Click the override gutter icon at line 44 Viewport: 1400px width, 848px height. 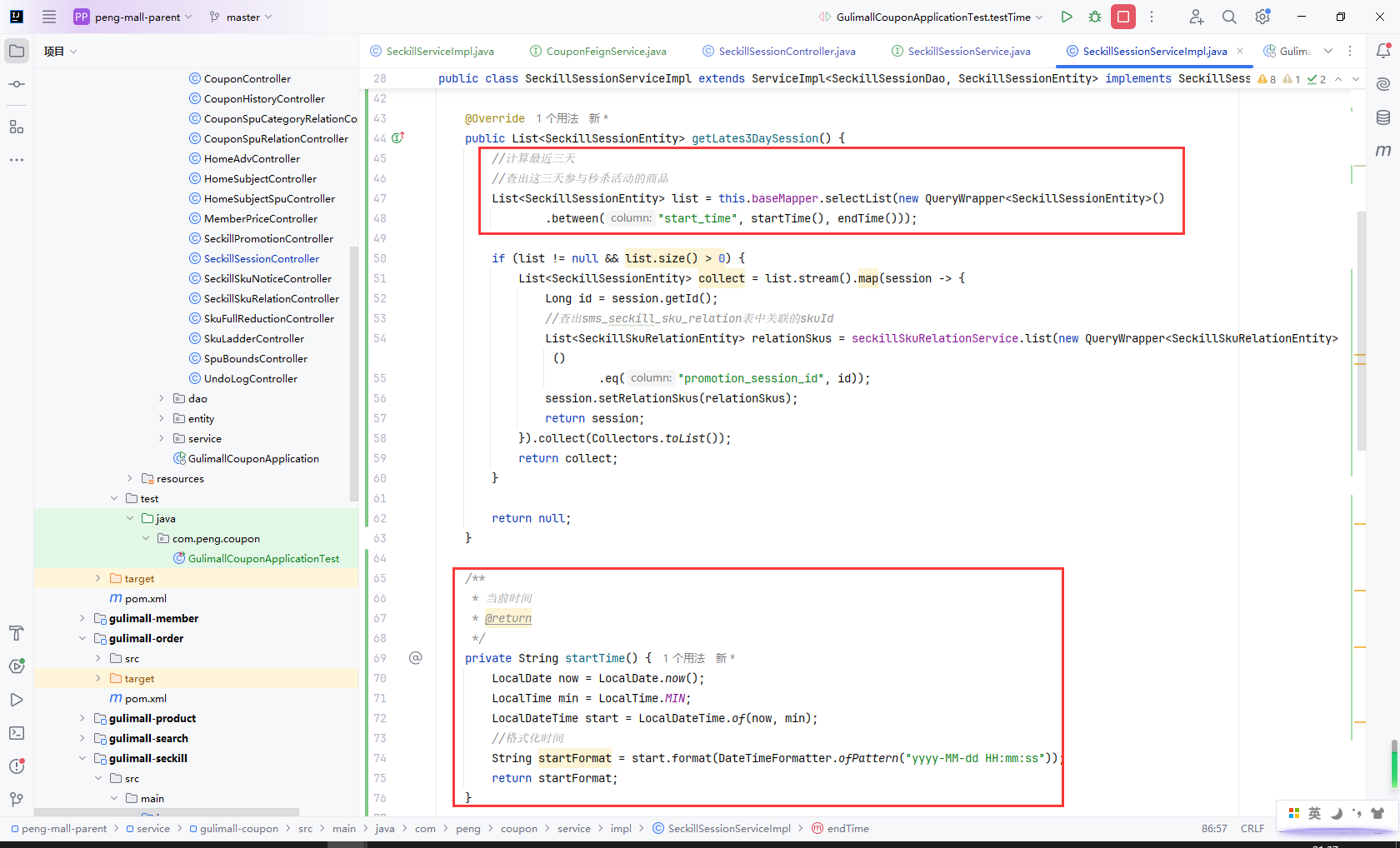tap(398, 137)
